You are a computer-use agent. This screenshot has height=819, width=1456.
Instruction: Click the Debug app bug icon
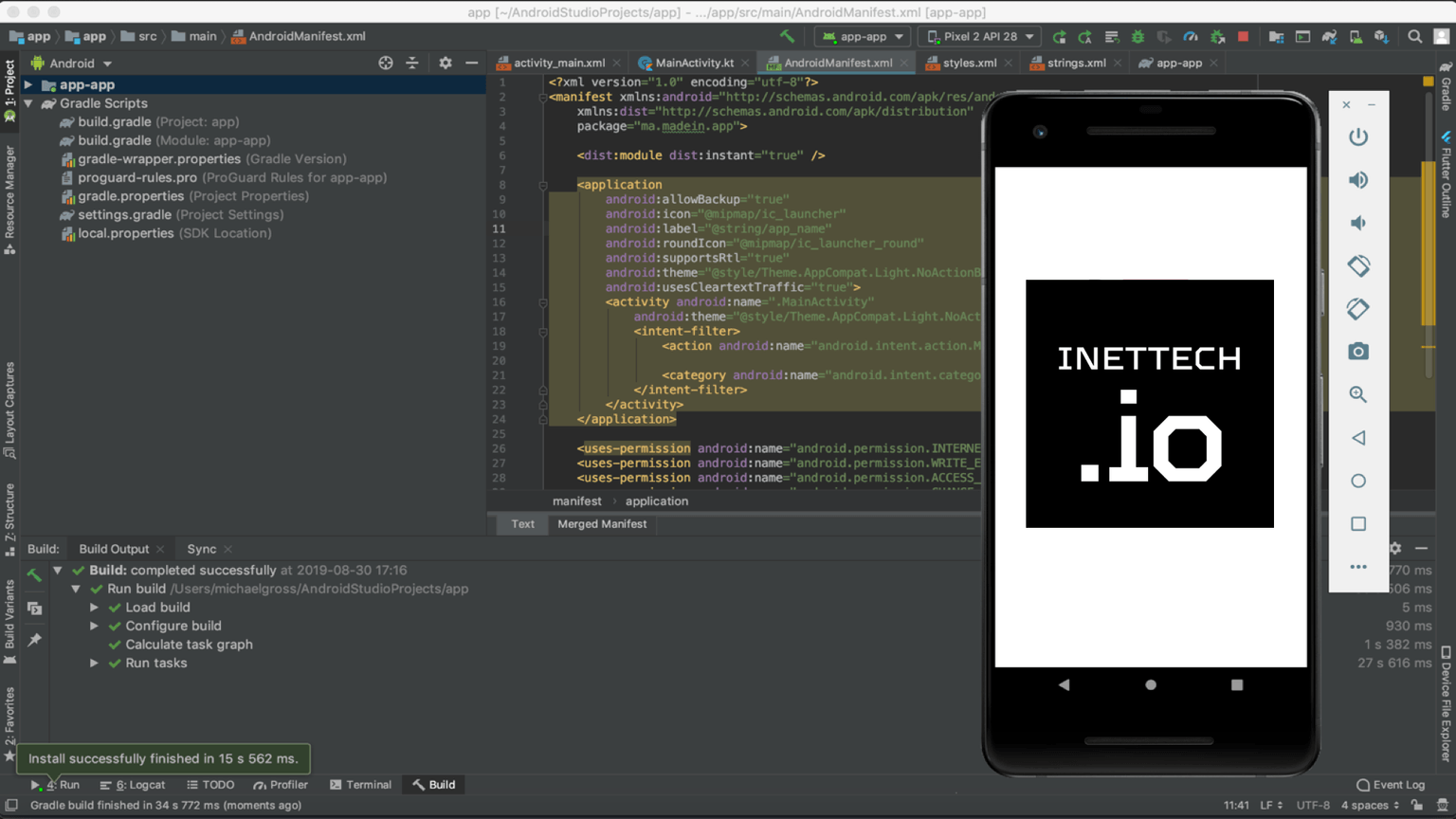click(x=1138, y=37)
